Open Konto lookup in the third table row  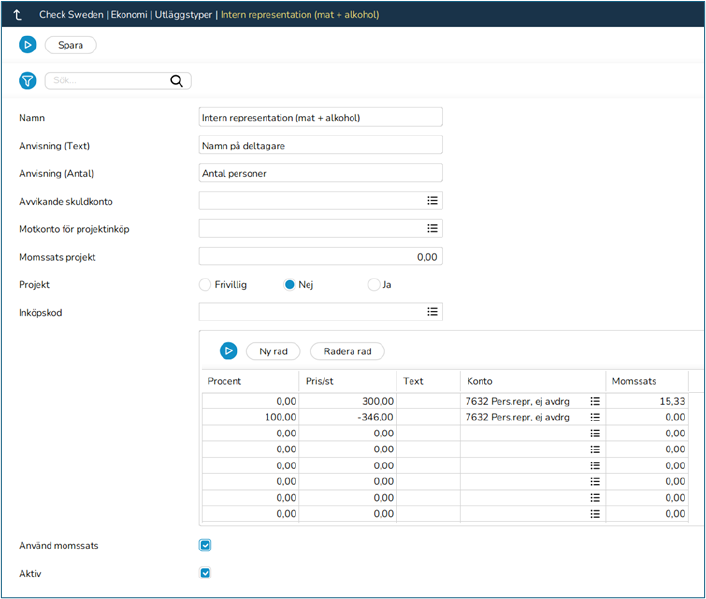(594, 433)
